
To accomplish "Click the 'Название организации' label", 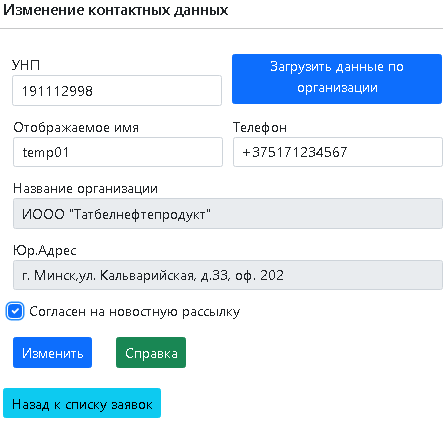I will pyautogui.click(x=85, y=189).
